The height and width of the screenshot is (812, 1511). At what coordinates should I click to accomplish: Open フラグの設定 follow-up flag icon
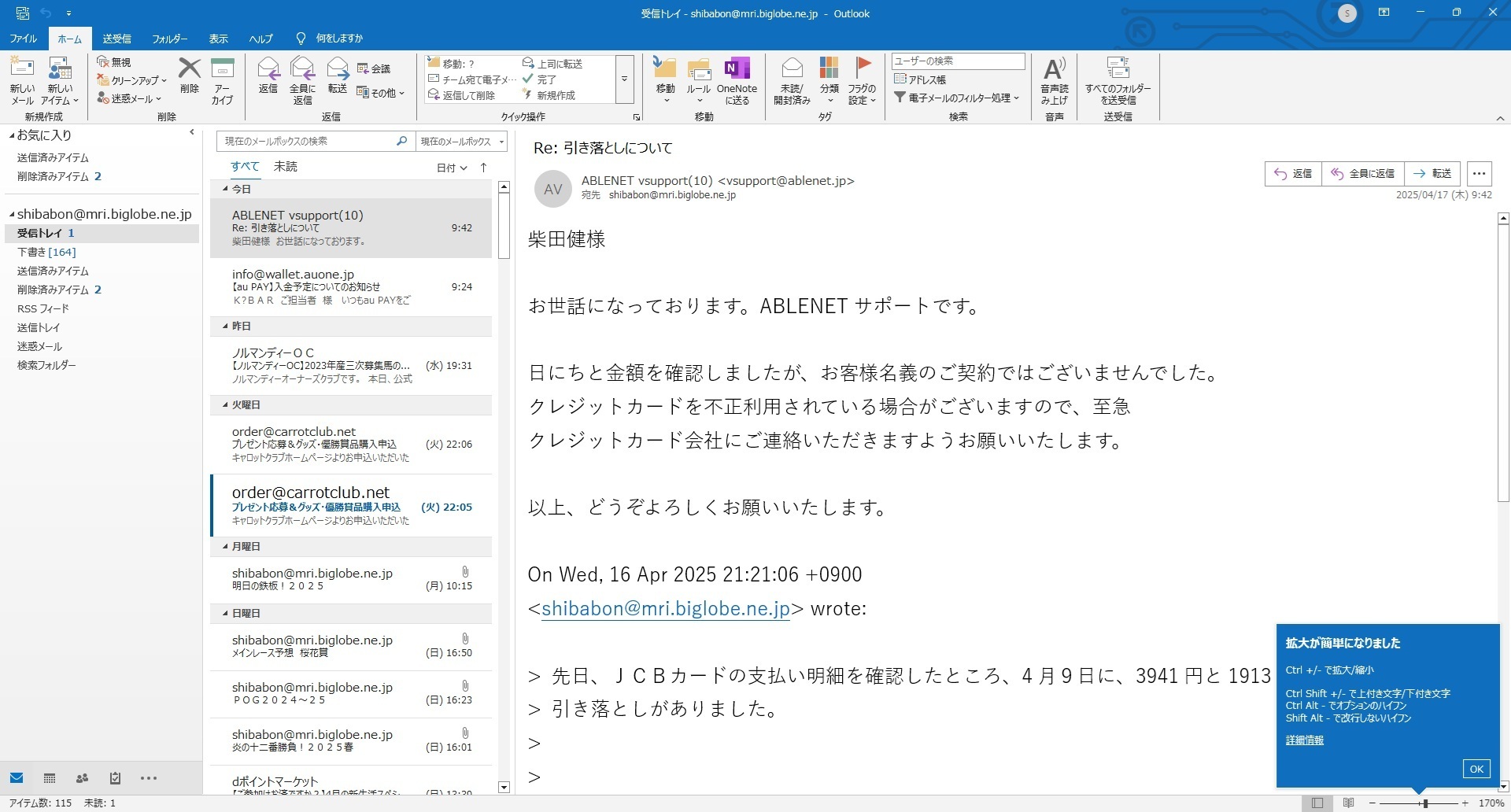863,81
